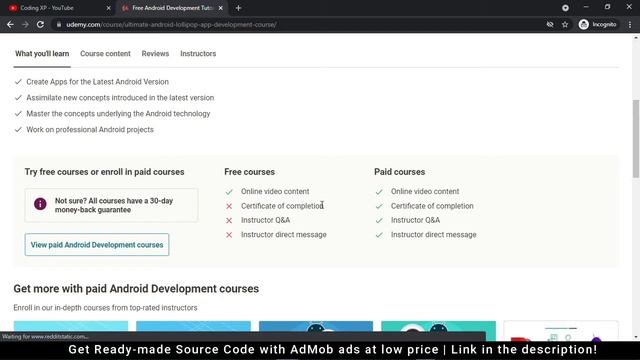Click the browser forward arrow
This screenshot has width=640, height=360.
tap(25, 24)
